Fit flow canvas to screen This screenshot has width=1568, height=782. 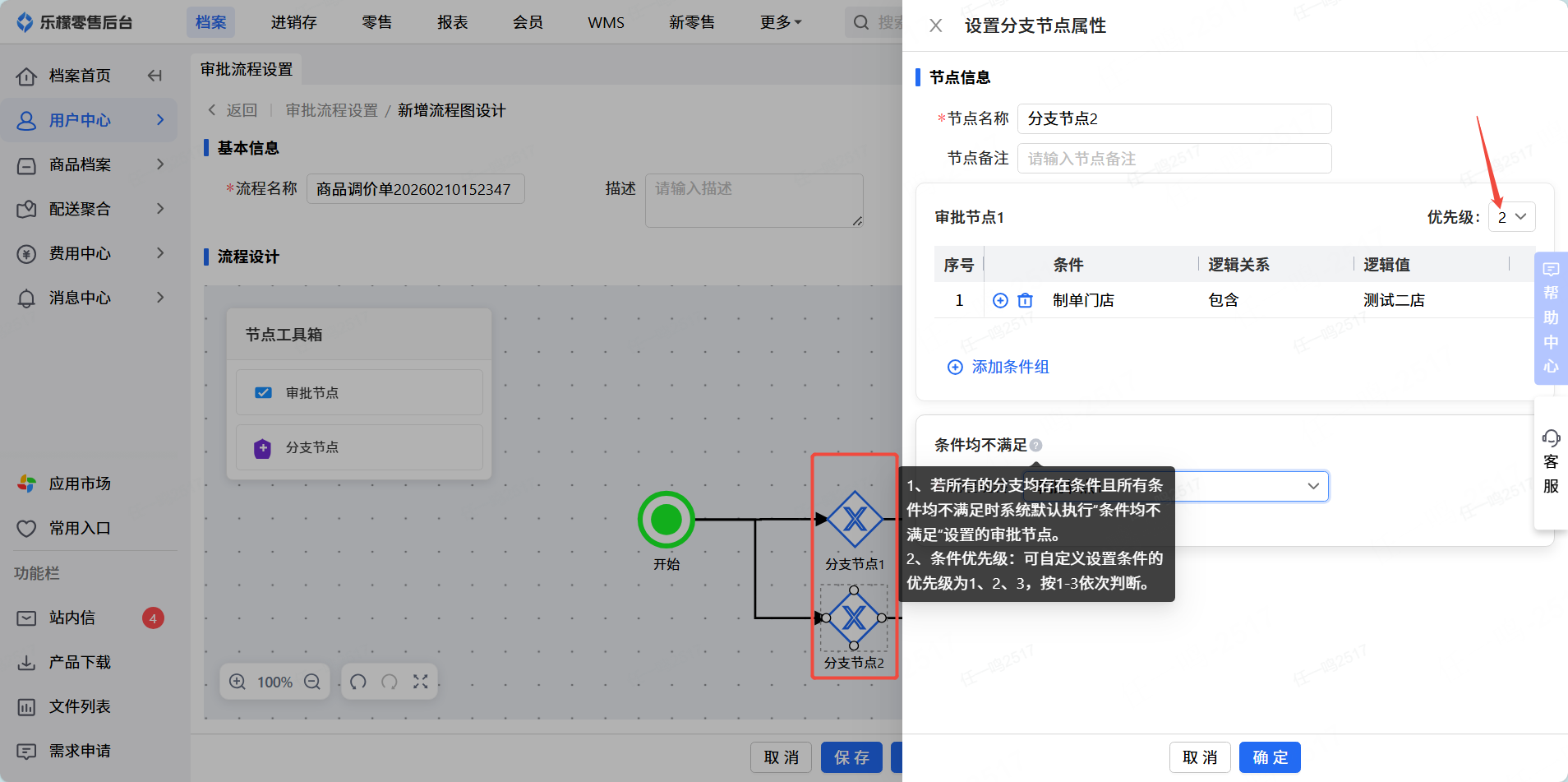[x=421, y=682]
